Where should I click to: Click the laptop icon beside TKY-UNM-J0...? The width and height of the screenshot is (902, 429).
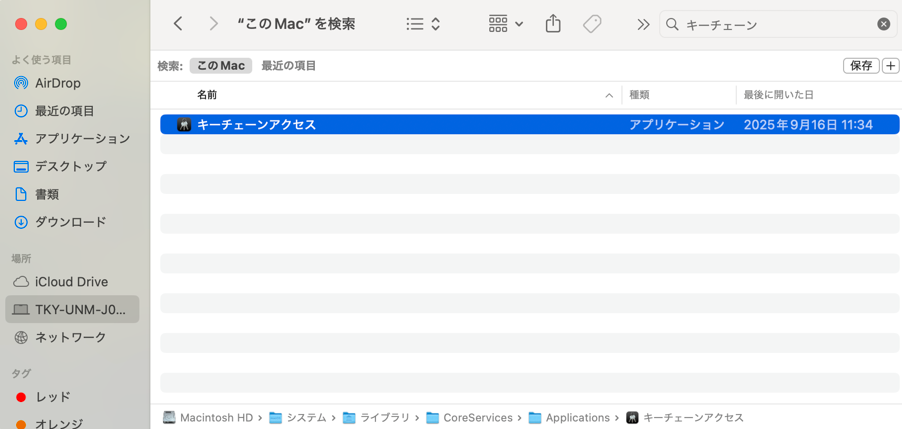point(21,309)
